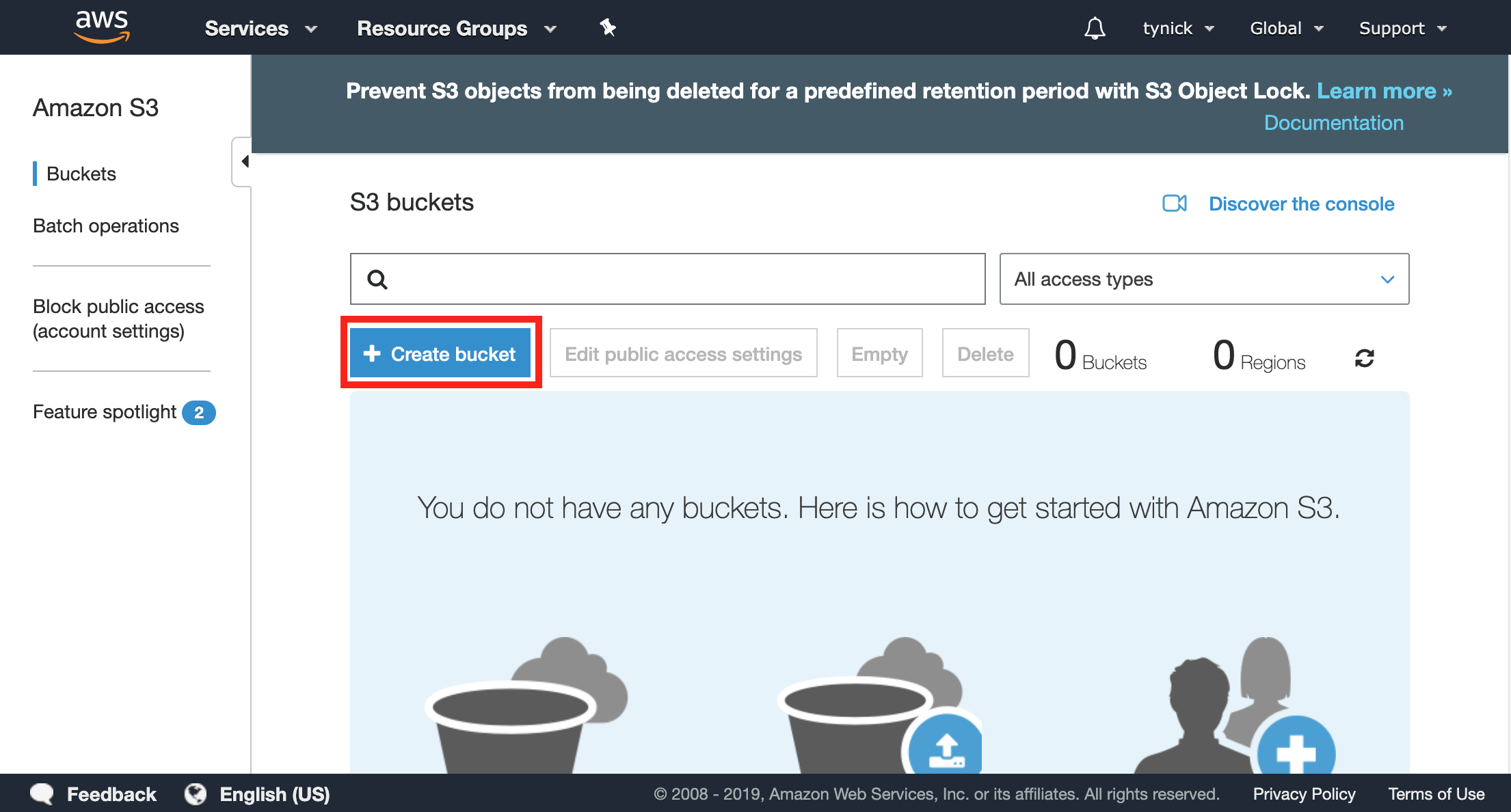Open Batch operations
Screen dimensions: 1511x812
coord(106,226)
